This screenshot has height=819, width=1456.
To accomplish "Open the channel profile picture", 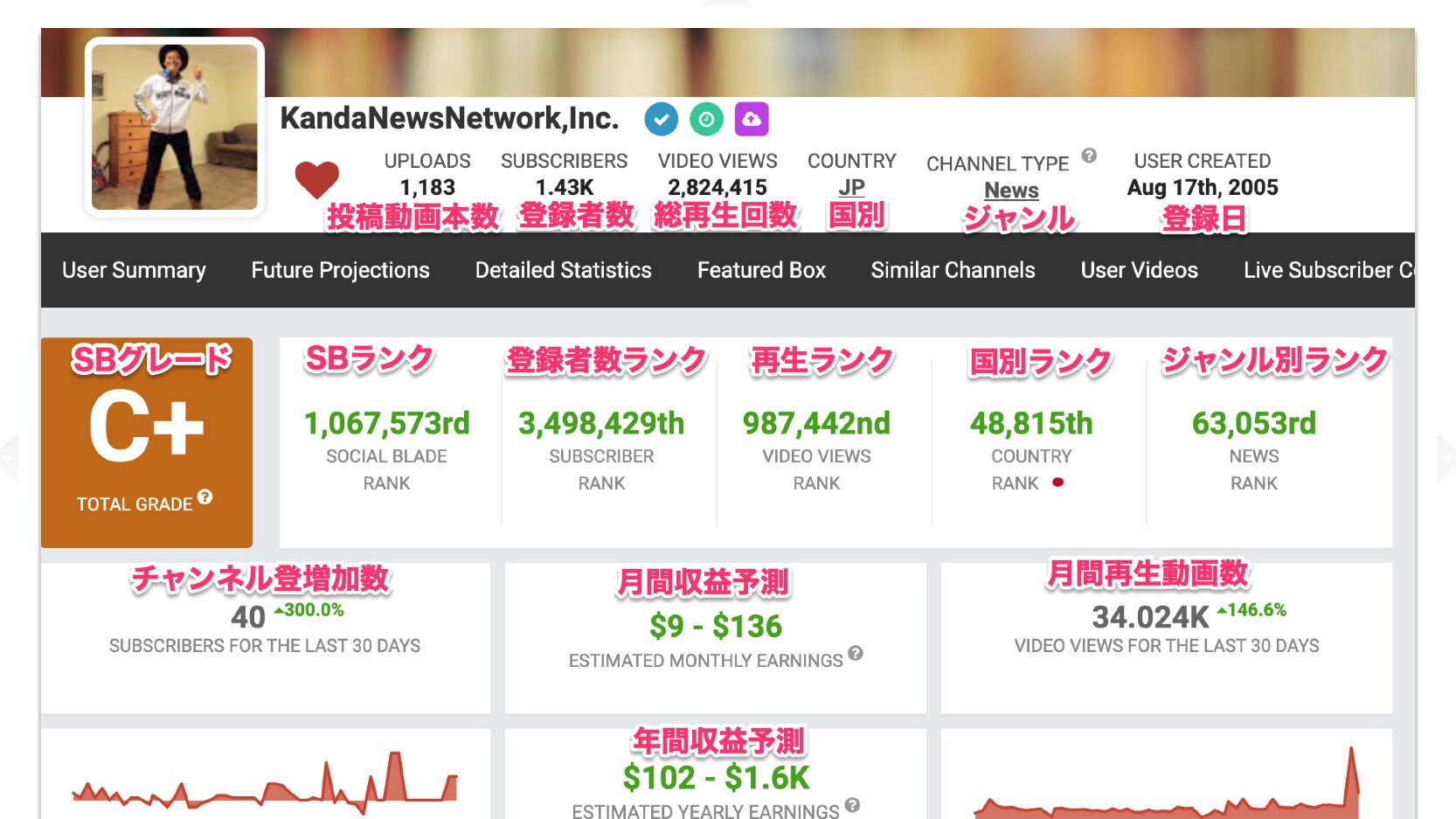I will (x=175, y=127).
